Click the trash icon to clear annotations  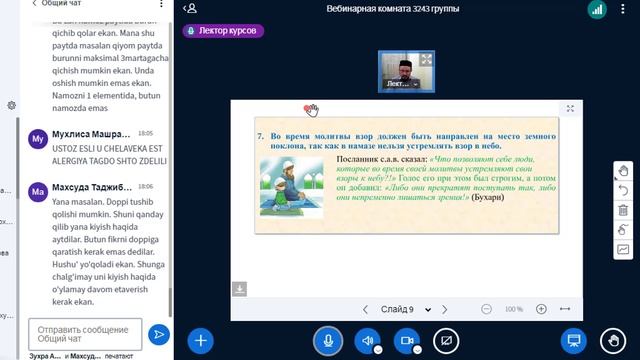pos(623,210)
